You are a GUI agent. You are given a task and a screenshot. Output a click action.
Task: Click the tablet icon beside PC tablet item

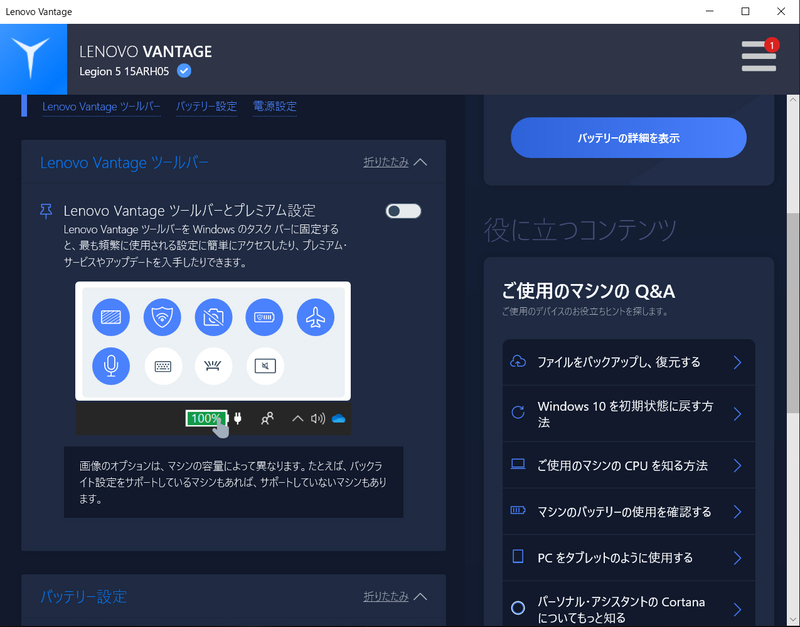(x=518, y=556)
